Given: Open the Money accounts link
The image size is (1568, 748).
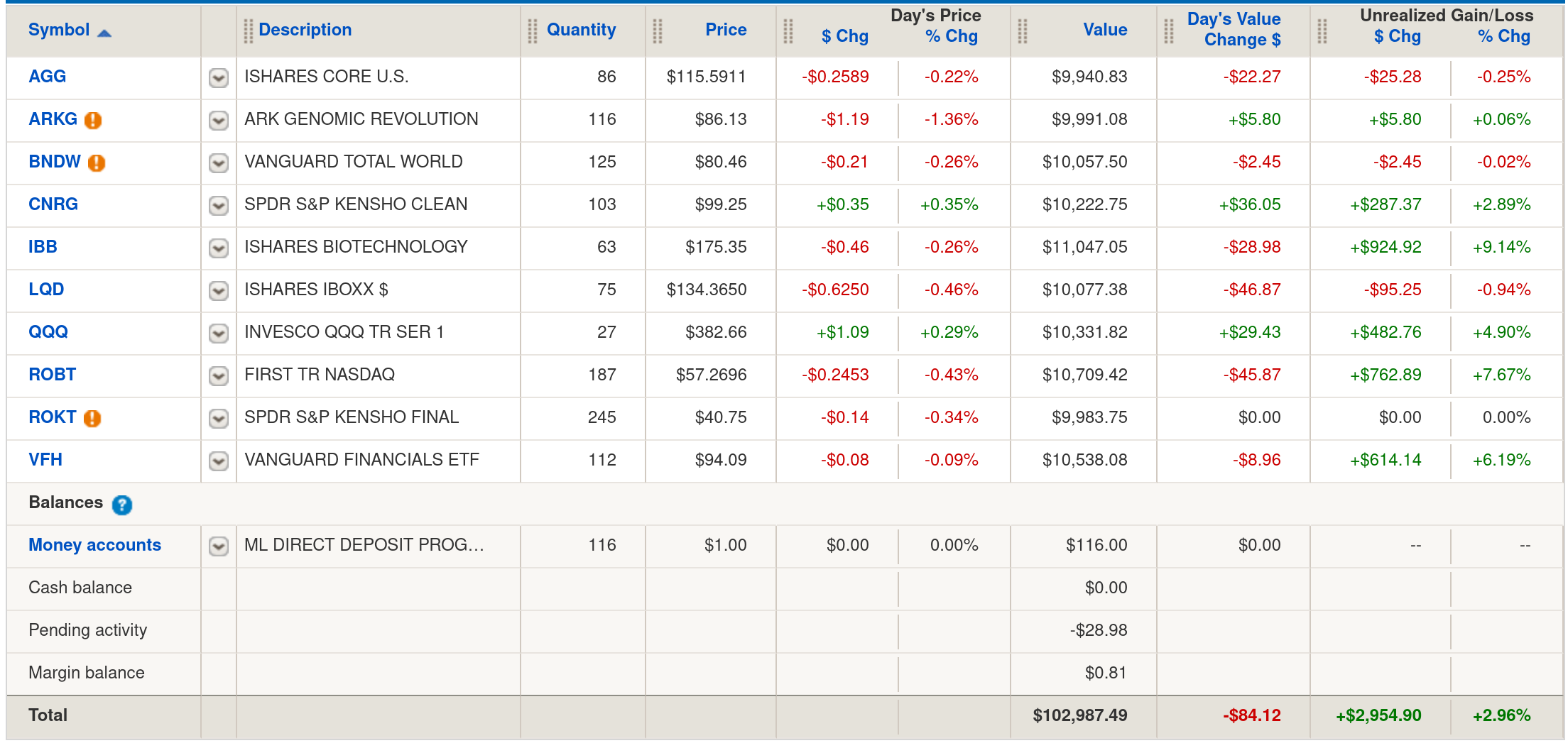Looking at the screenshot, I should [x=94, y=545].
